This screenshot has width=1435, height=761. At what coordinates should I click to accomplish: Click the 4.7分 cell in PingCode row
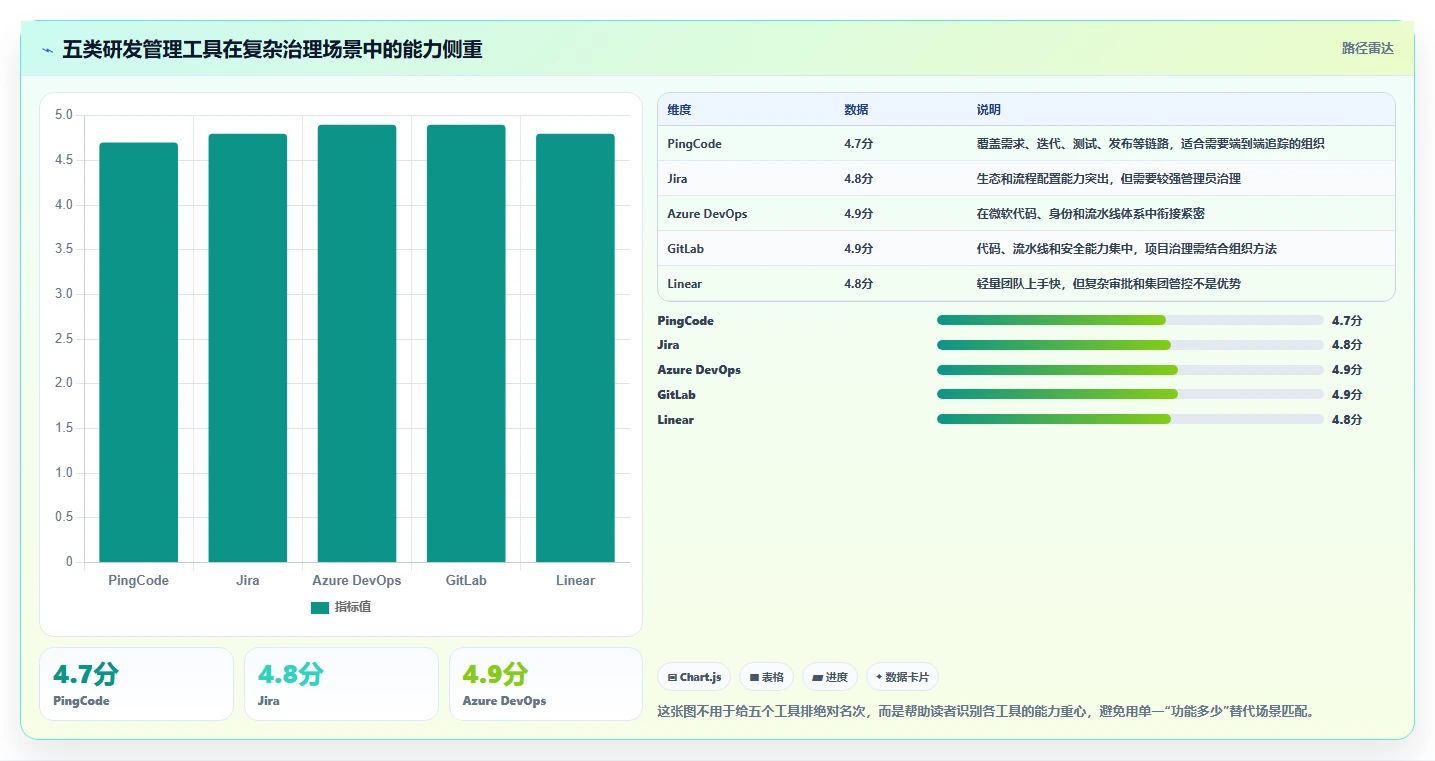[858, 144]
